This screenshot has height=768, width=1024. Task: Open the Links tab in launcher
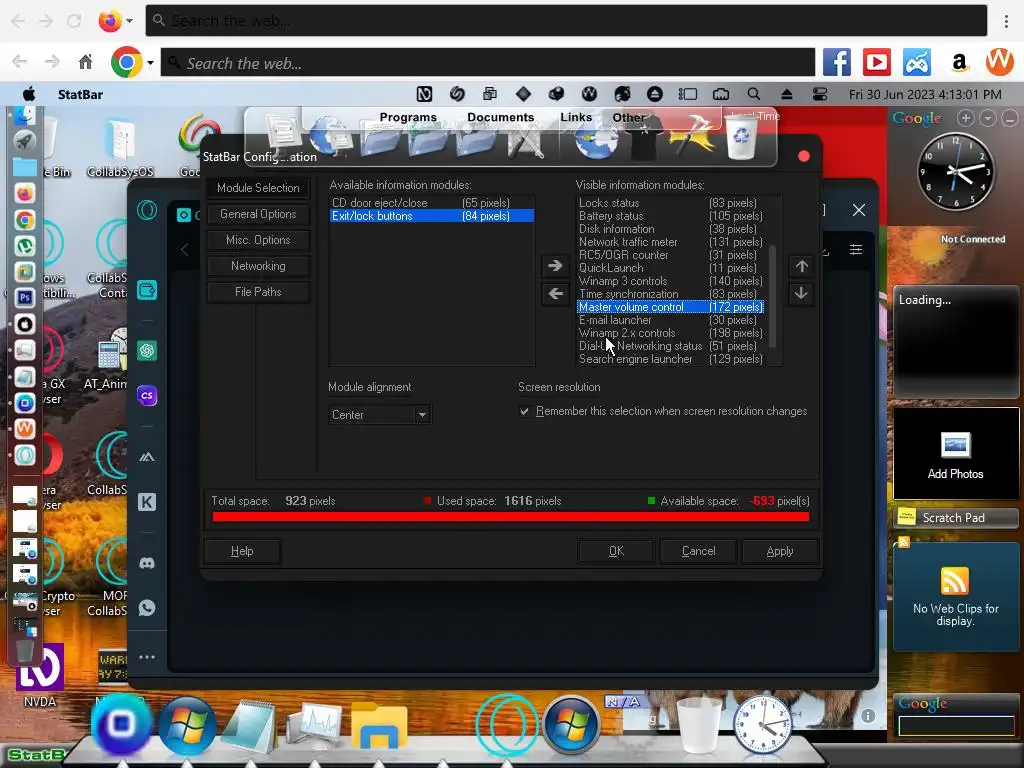576,117
